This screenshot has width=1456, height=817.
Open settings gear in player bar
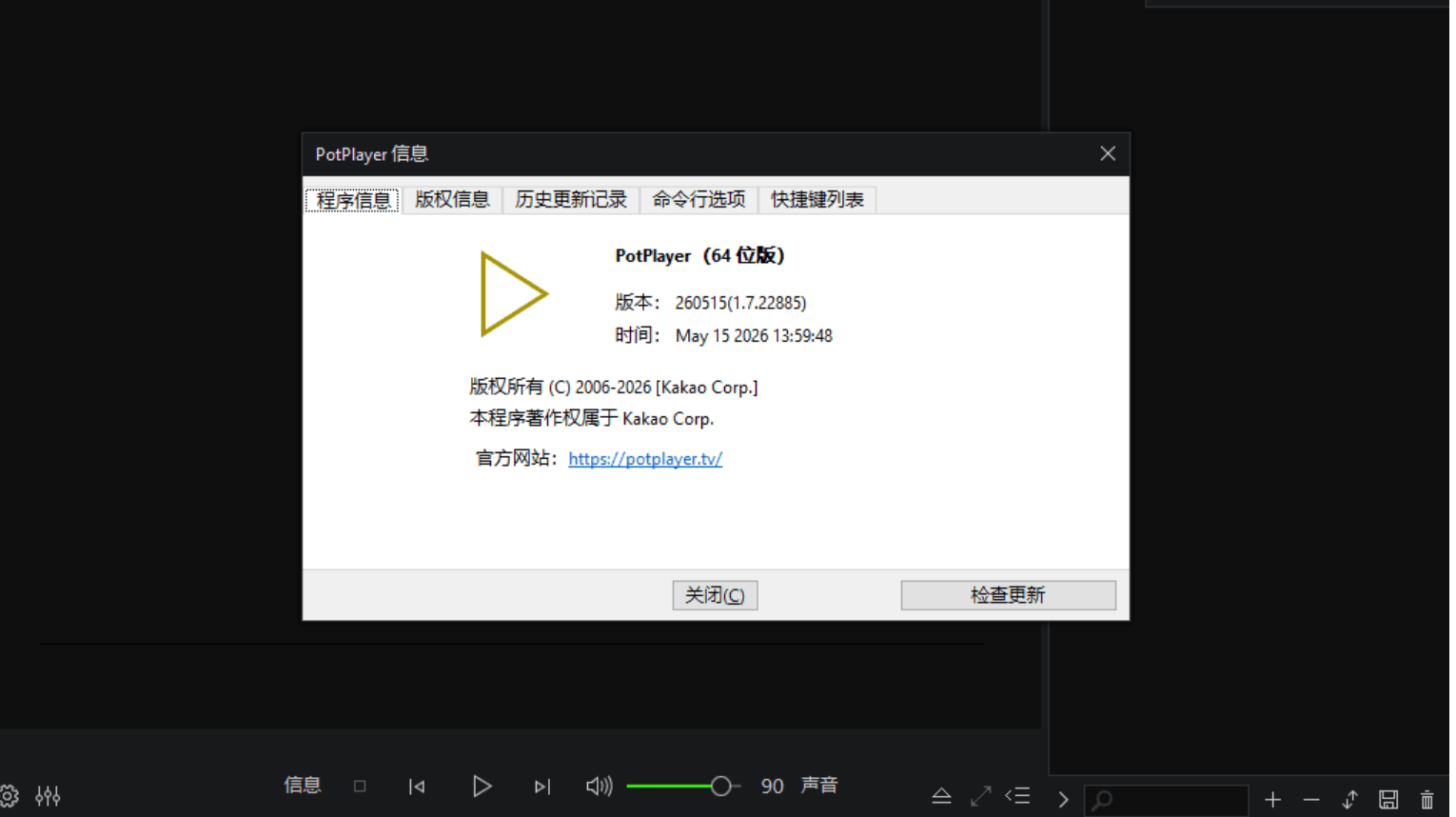9,796
